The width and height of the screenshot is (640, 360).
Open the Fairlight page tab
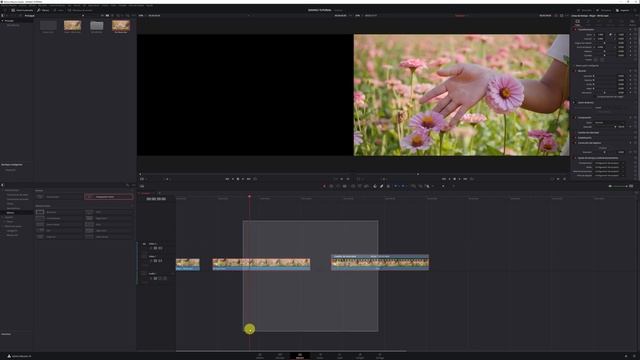360,356
